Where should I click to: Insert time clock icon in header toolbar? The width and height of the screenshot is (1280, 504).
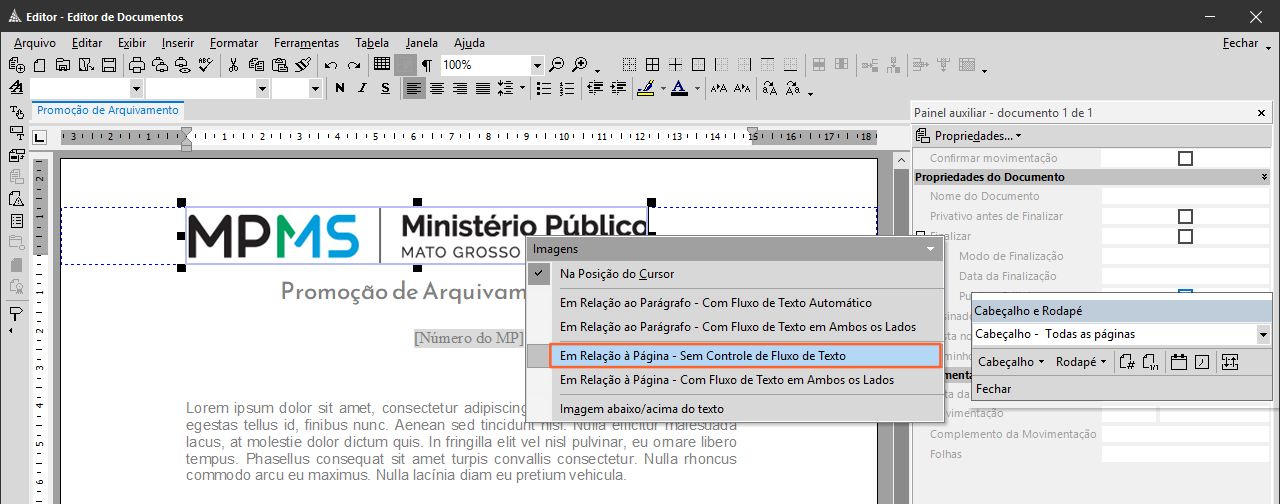tap(1202, 362)
